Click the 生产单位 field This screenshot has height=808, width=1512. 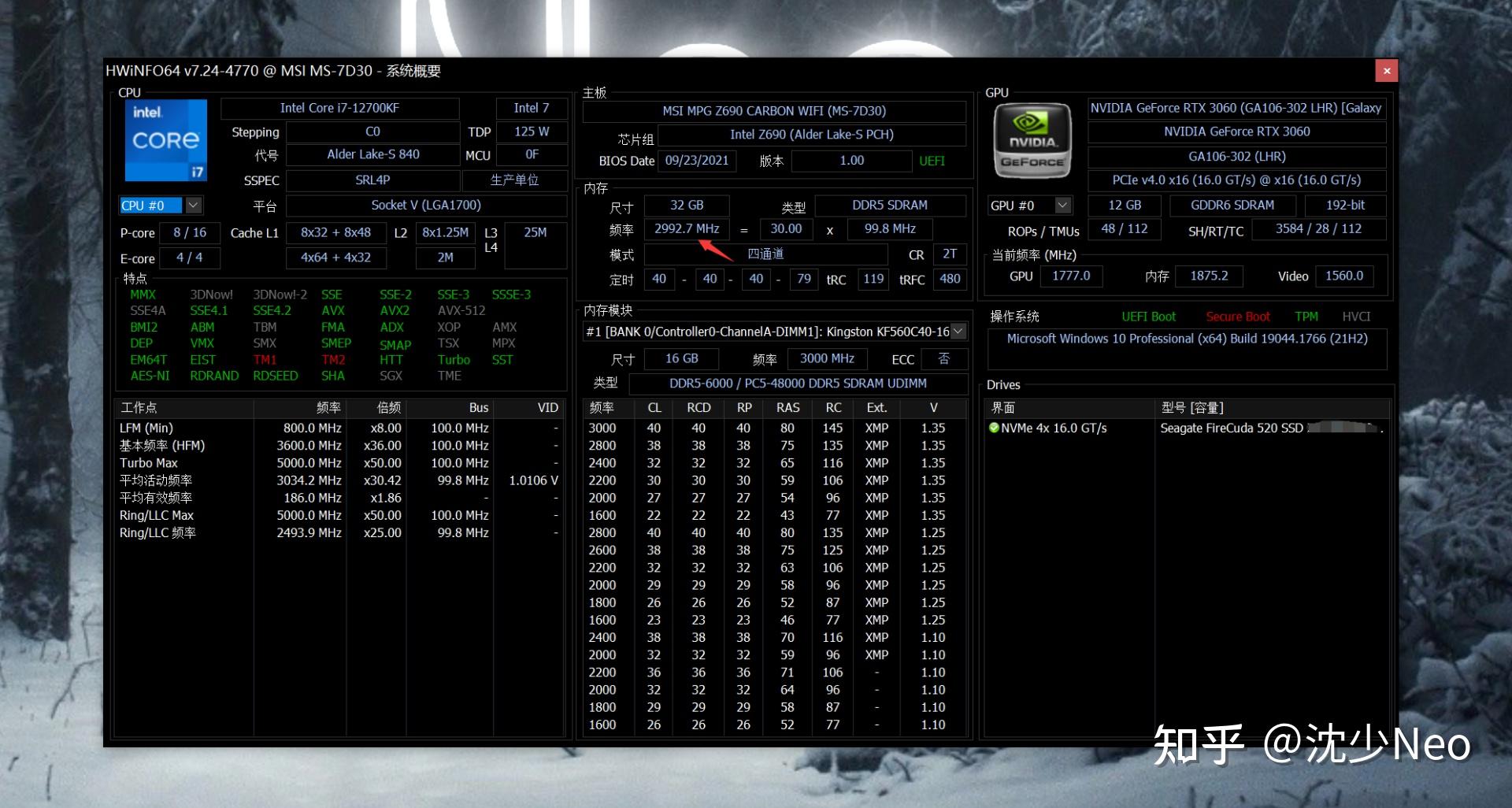coord(514,180)
